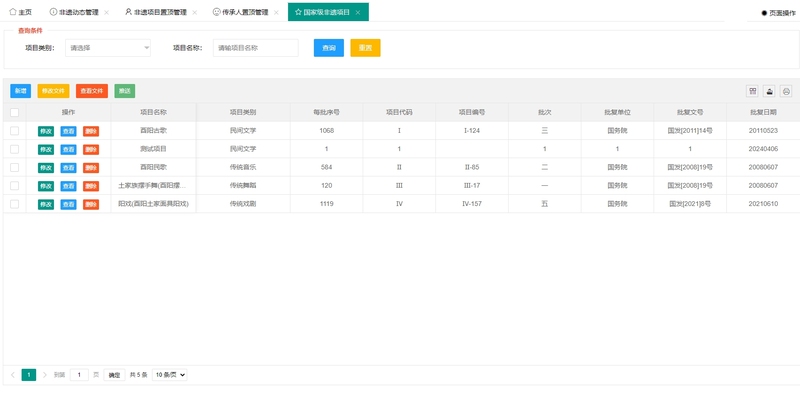Go to previous page arrow
Image resolution: width=800 pixels, height=396 pixels.
click(13, 375)
